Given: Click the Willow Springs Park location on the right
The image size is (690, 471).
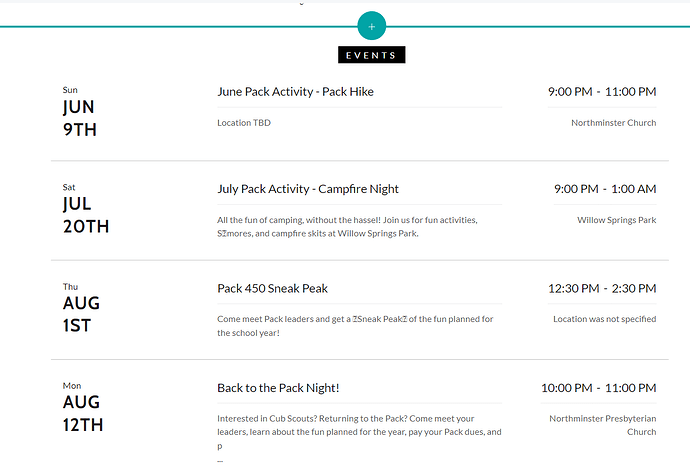Looking at the screenshot, I should (x=617, y=220).
